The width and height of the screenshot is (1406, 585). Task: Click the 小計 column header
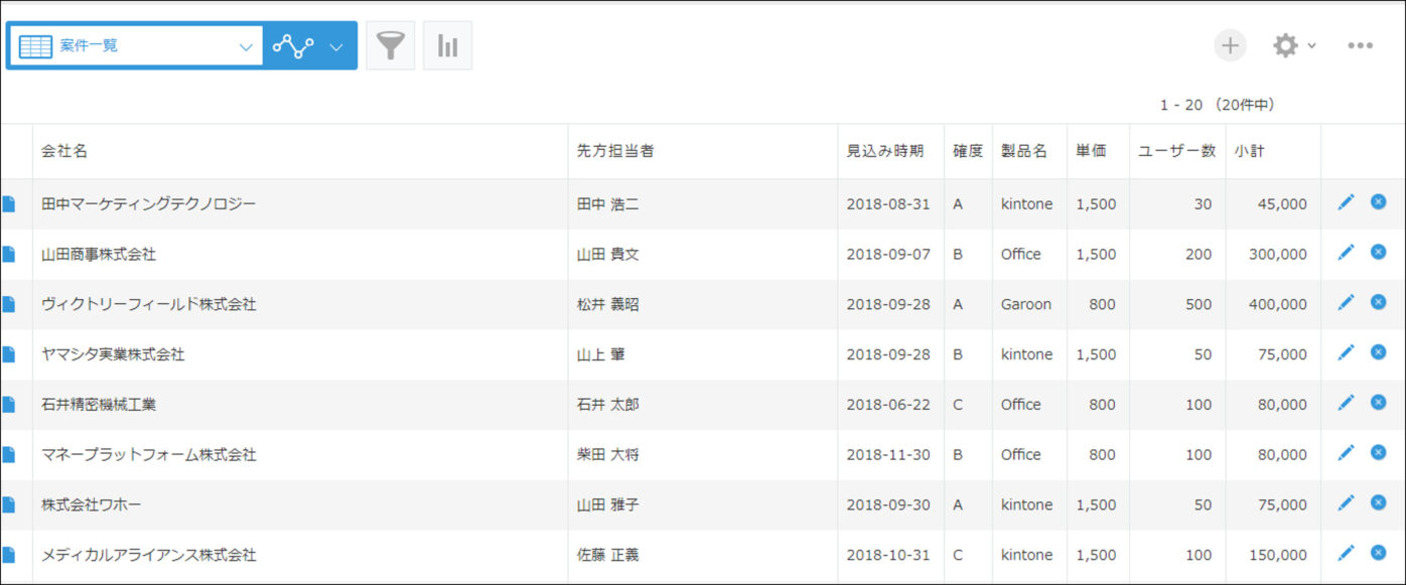(1249, 151)
